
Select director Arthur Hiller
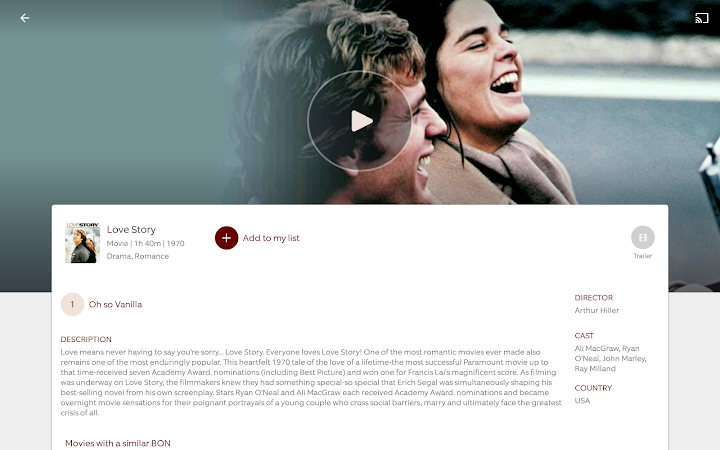pos(596,310)
